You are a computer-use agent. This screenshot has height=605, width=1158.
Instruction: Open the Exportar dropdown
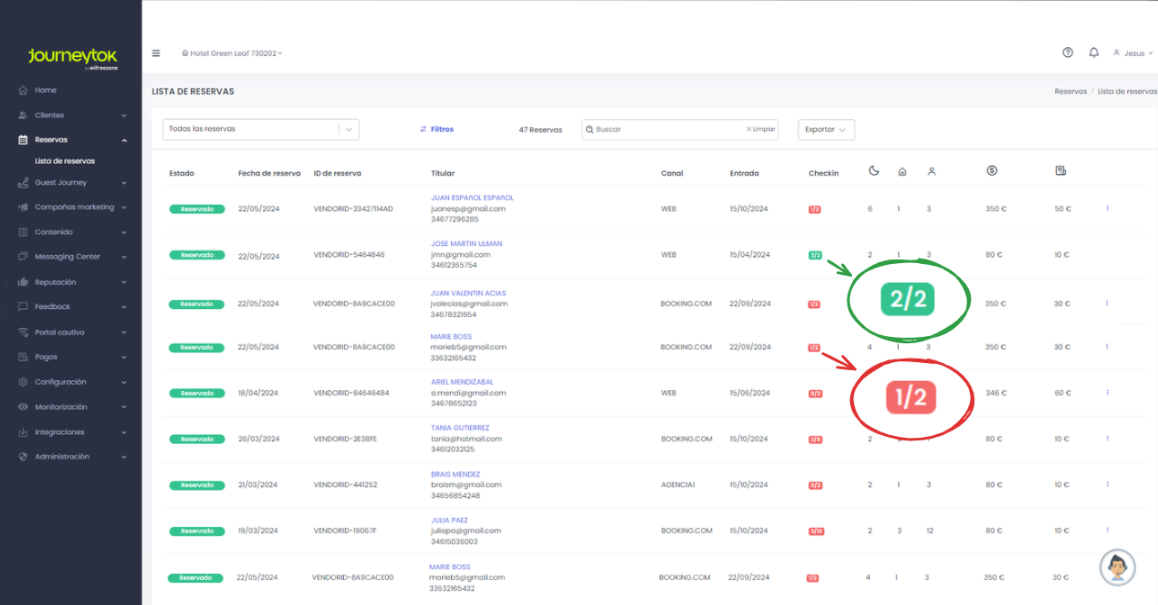click(825, 130)
